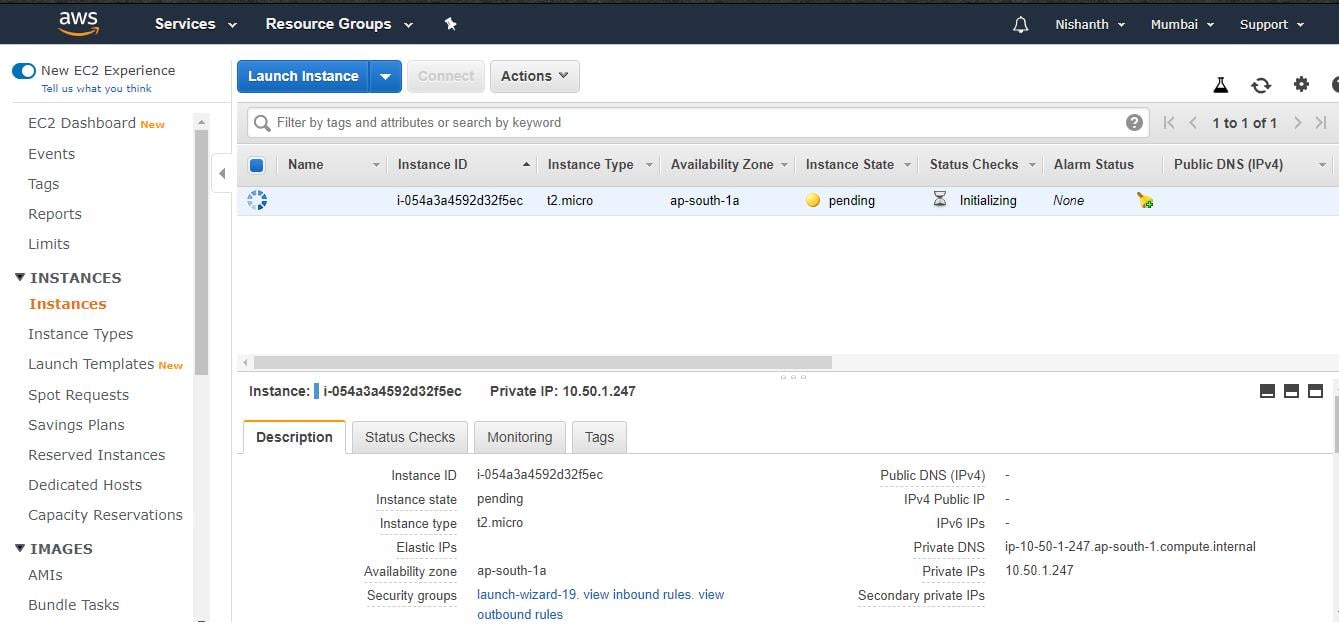Collapse the INSTANCES section
Screen dimensions: 1339x630
pyautogui.click(x=20, y=277)
